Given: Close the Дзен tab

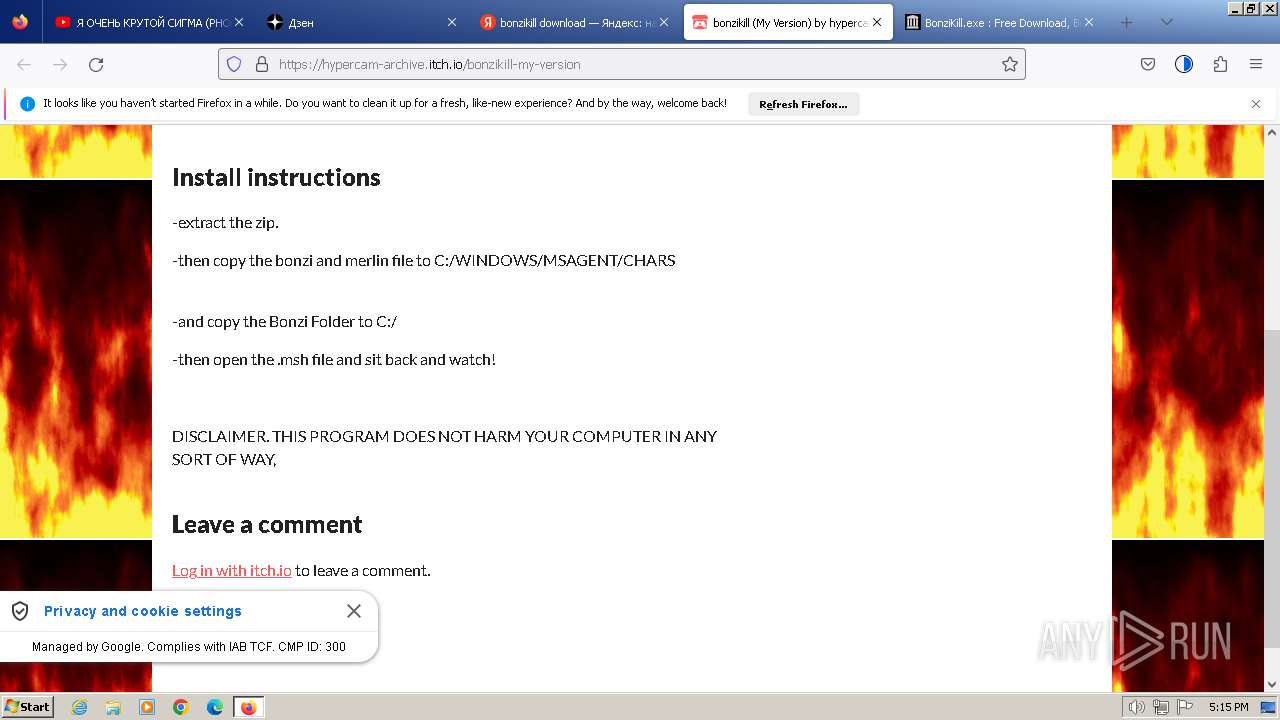Looking at the screenshot, I should (x=451, y=22).
